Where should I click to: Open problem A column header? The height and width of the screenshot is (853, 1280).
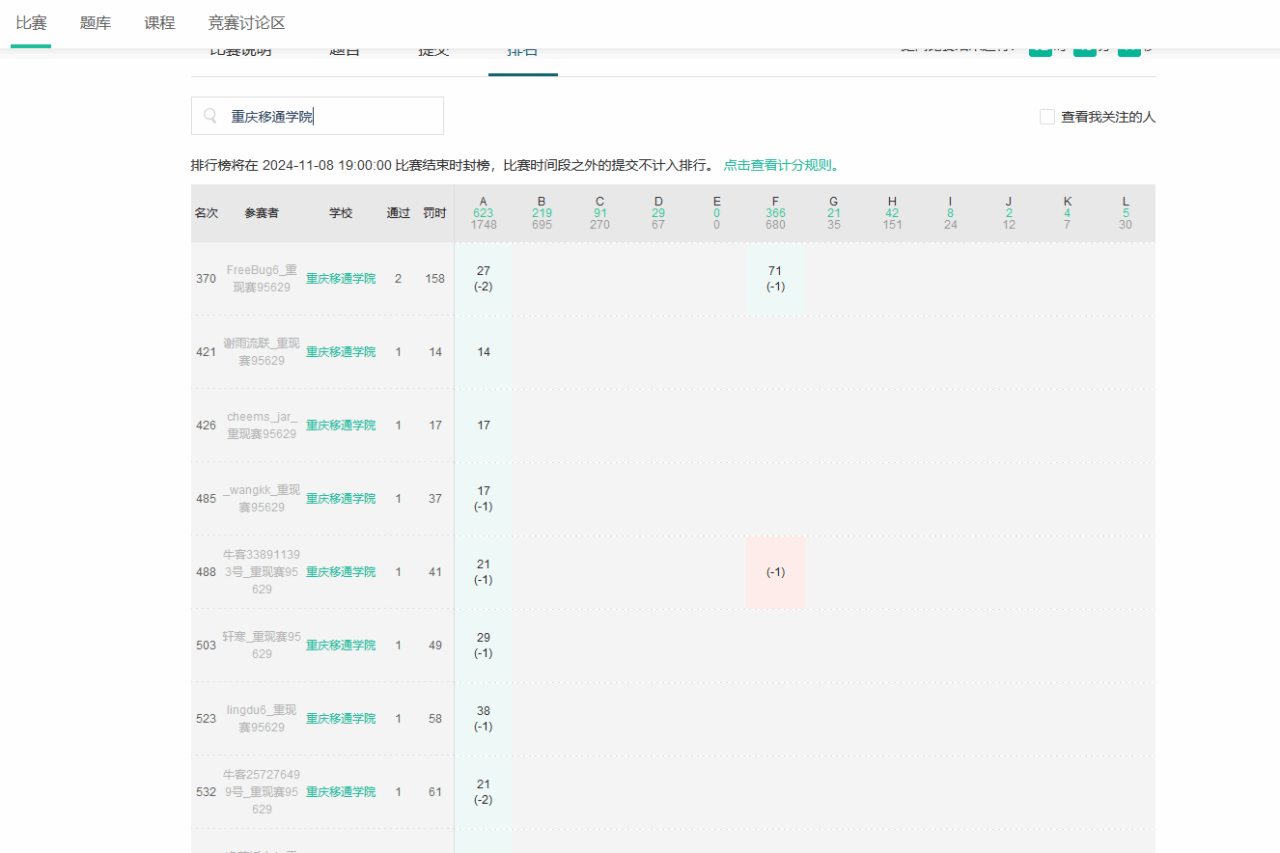coord(483,201)
